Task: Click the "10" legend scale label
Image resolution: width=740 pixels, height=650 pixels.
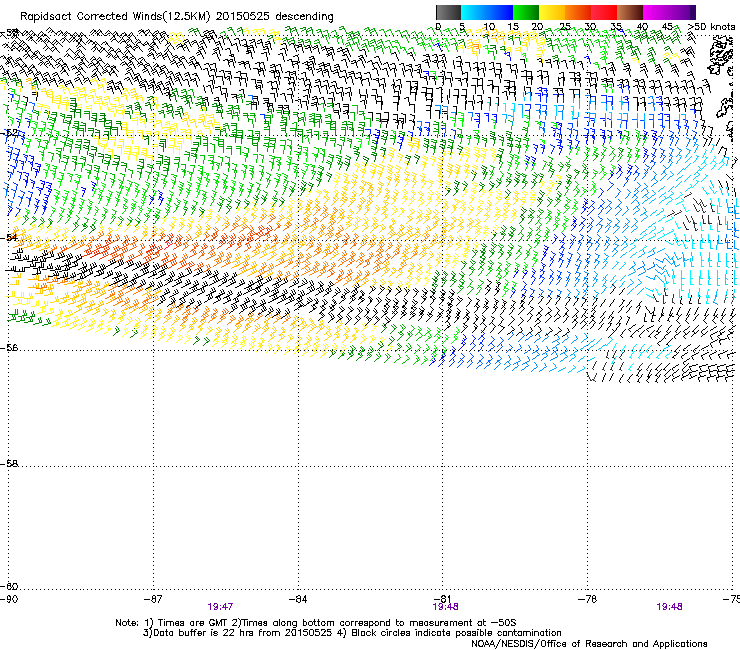Action: click(489, 27)
